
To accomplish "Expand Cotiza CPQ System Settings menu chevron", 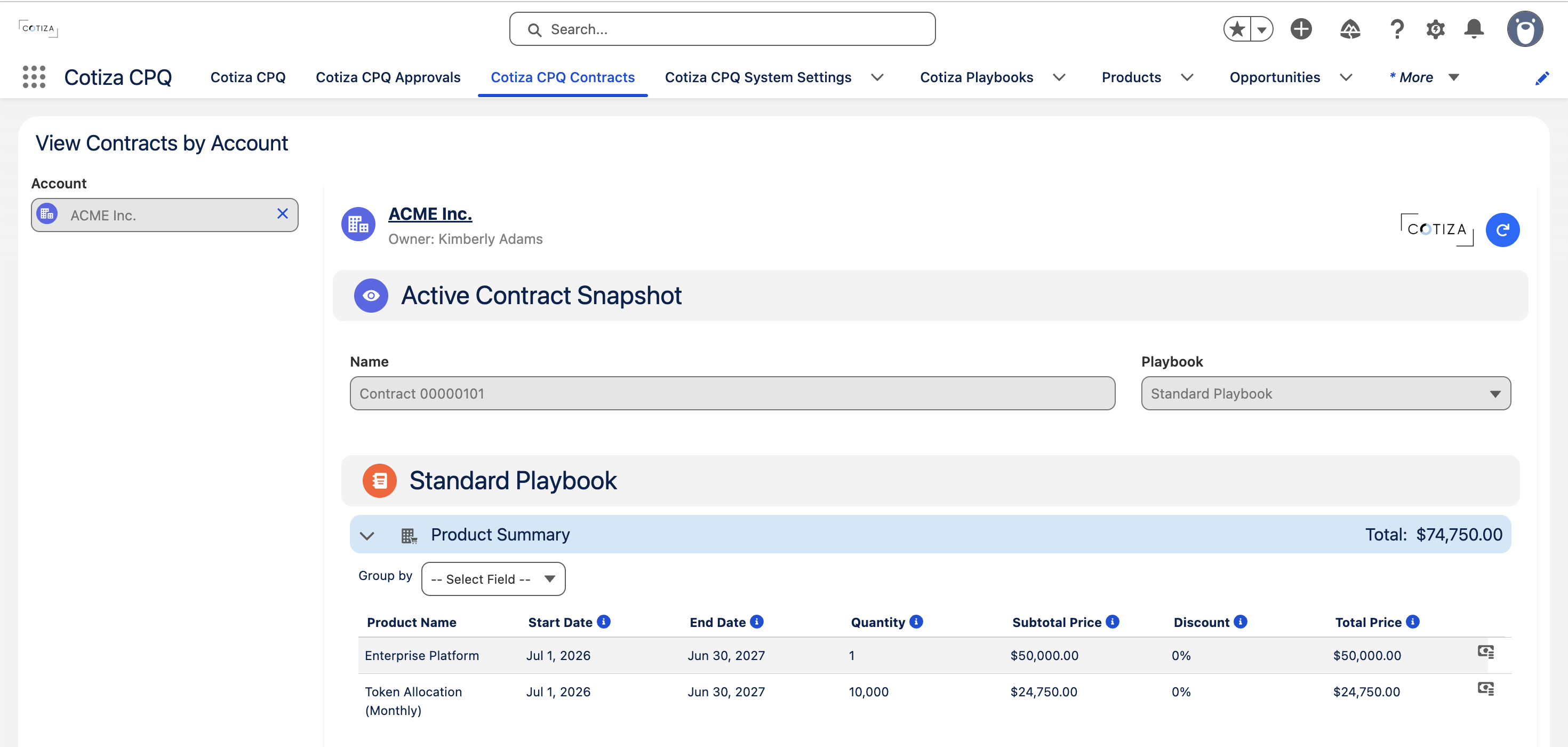I will click(x=876, y=77).
